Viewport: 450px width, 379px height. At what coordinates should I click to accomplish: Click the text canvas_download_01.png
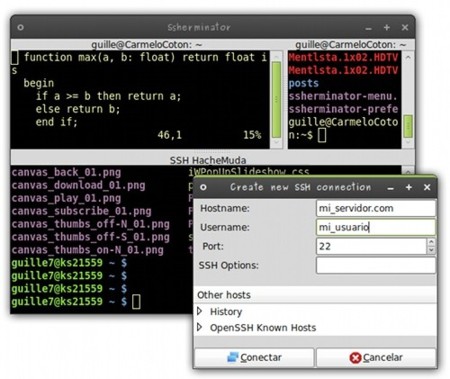(x=78, y=185)
